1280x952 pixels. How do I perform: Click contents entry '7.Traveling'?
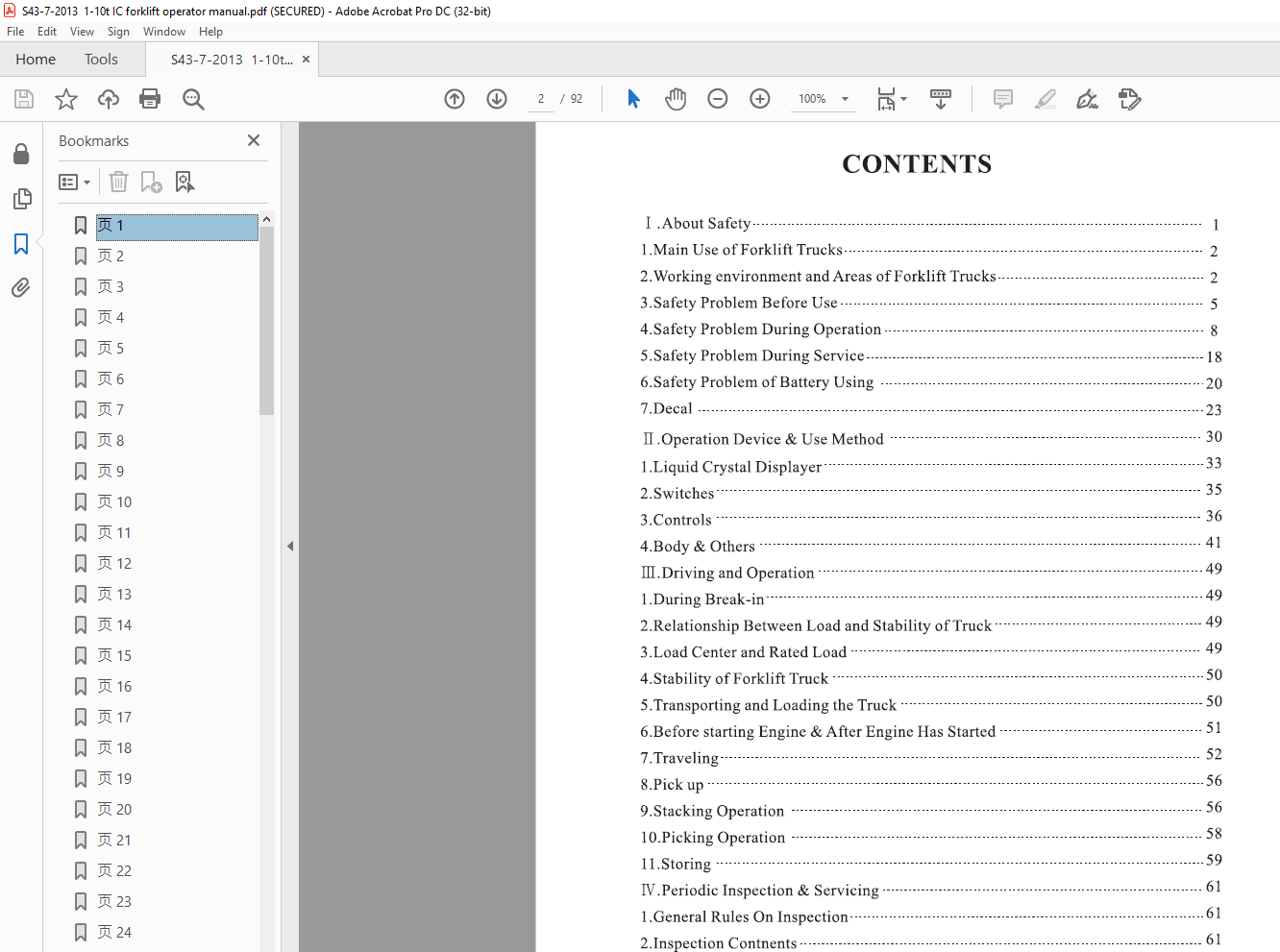click(x=679, y=758)
